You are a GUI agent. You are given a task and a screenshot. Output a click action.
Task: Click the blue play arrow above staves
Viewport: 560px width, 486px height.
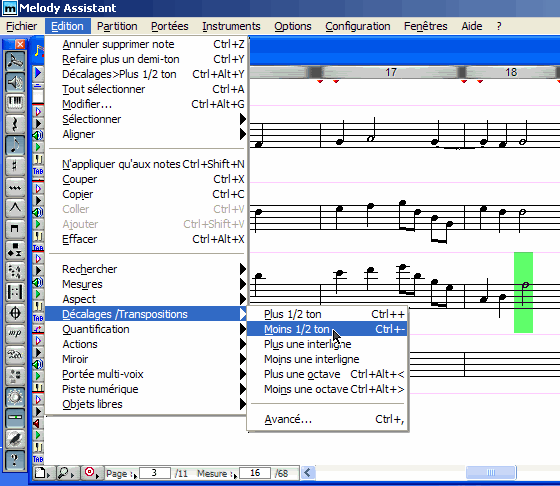point(38,73)
